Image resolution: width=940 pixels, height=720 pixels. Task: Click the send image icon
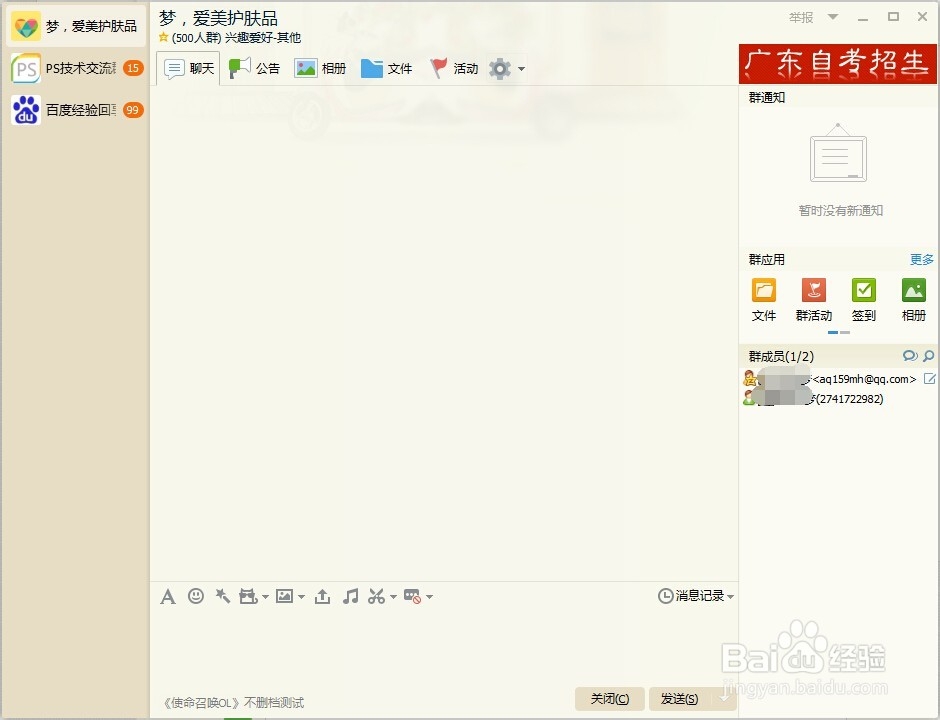click(x=283, y=596)
